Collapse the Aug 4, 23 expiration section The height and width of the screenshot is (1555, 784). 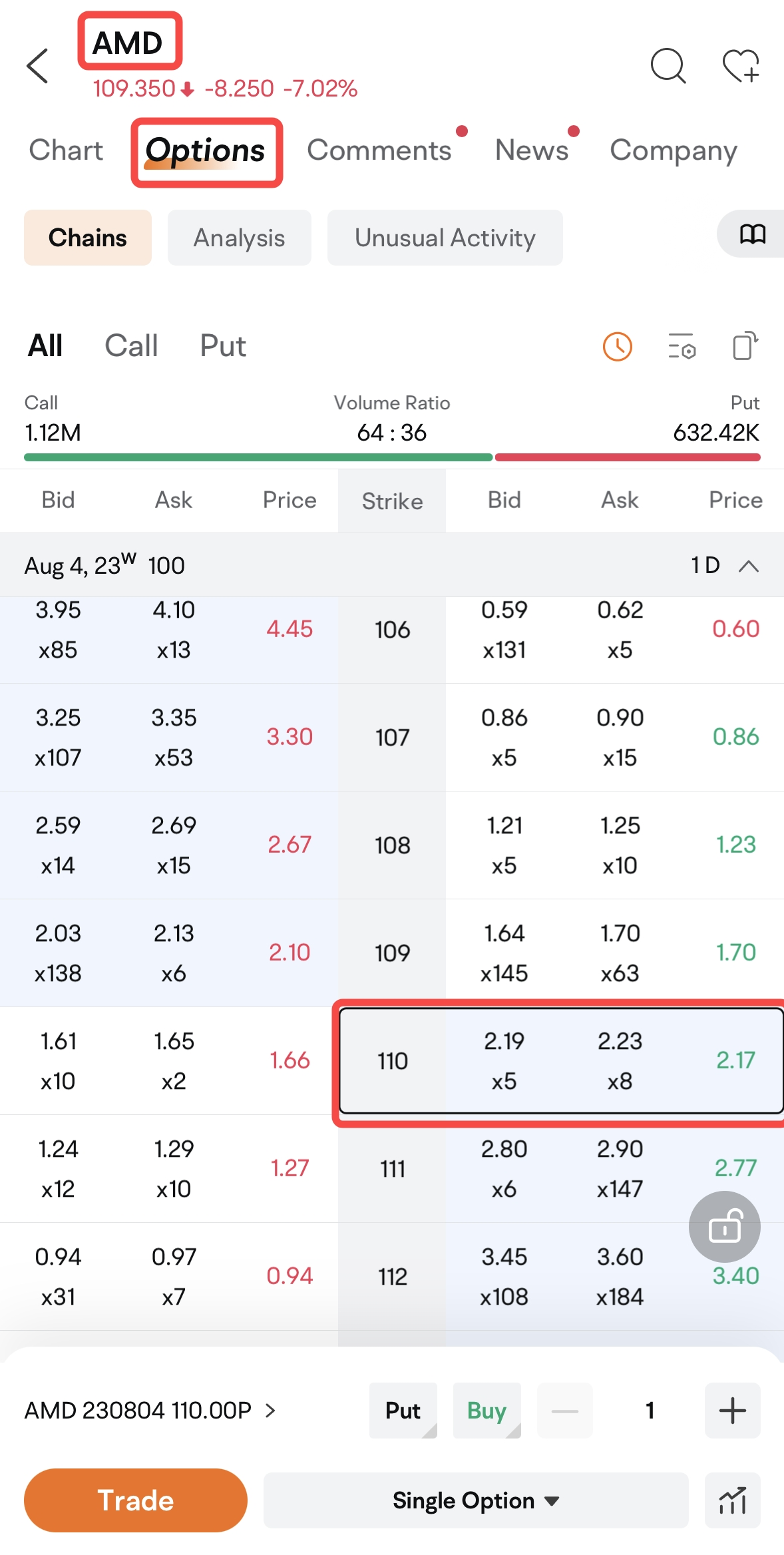pos(749,566)
